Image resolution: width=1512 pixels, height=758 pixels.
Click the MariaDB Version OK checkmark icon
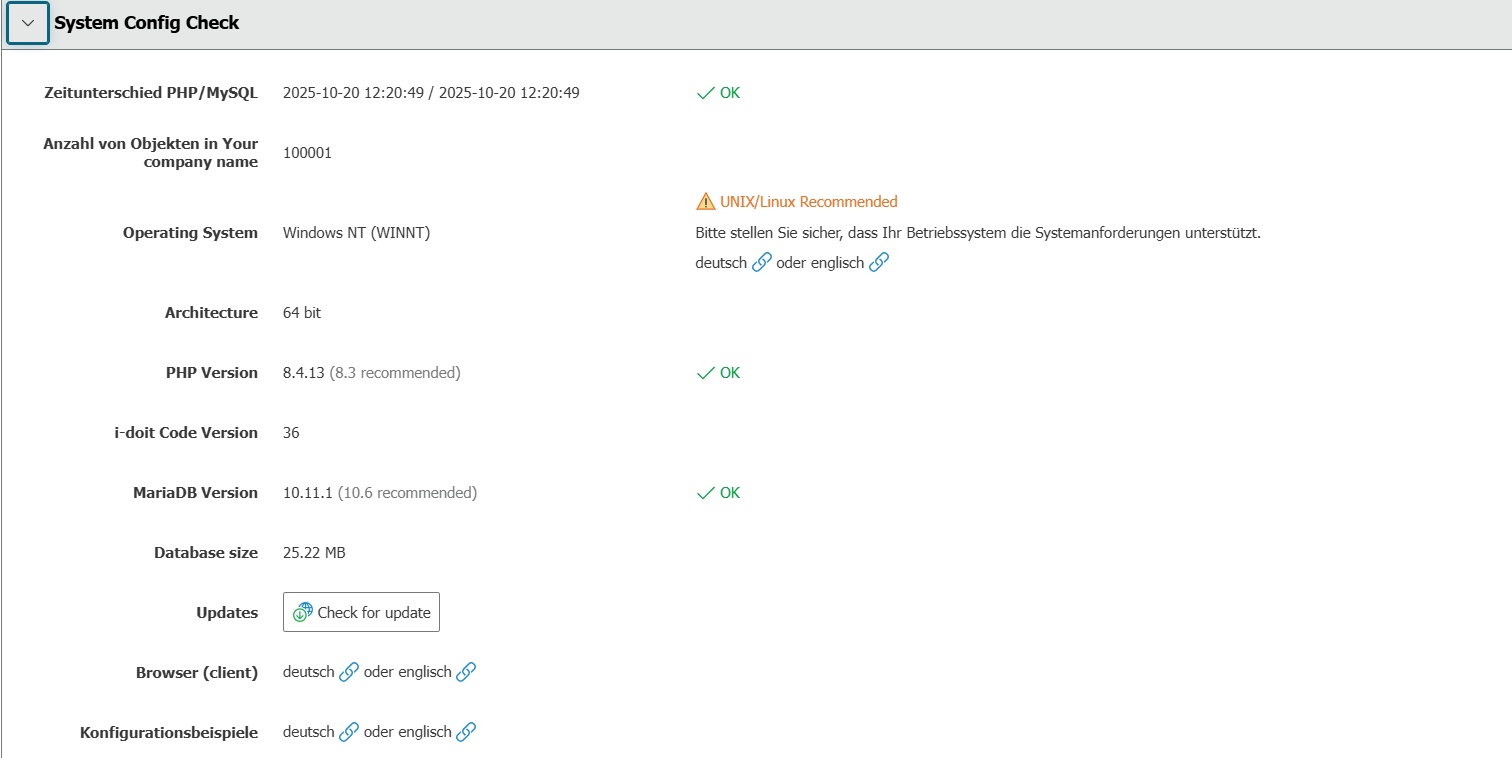pos(706,493)
